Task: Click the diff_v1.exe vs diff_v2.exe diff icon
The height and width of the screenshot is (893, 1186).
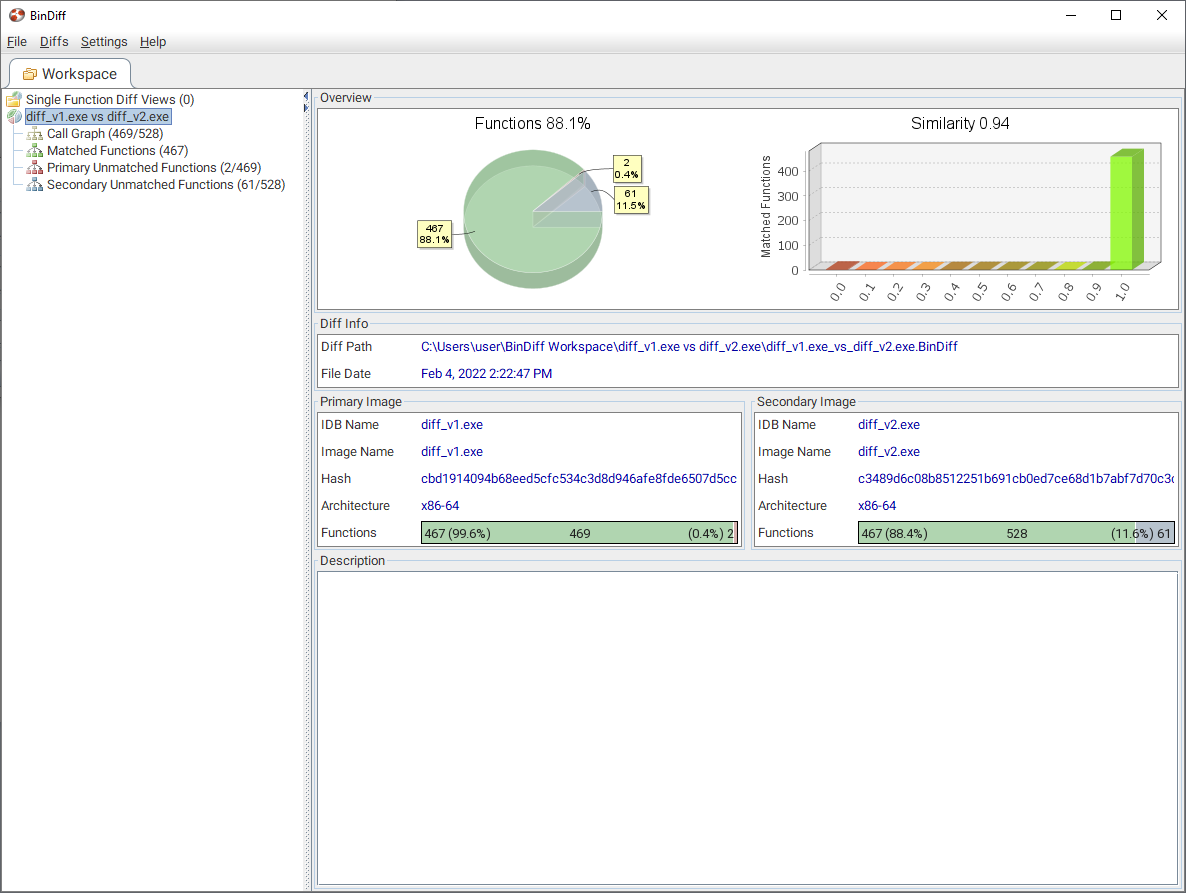Action: pos(14,116)
